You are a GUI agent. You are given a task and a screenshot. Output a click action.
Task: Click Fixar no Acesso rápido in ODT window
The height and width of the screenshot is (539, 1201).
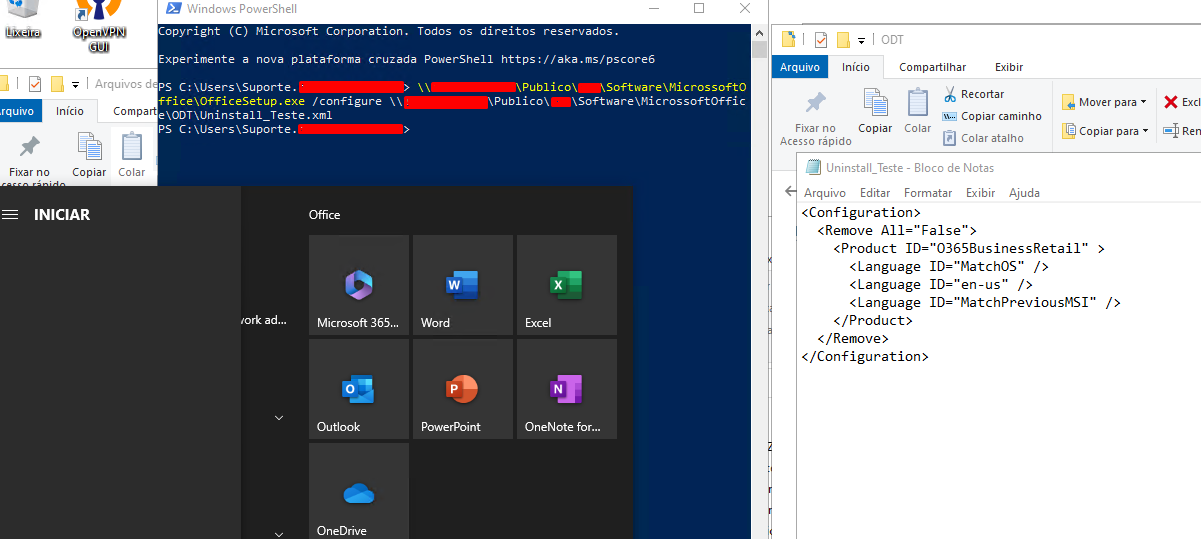click(x=816, y=118)
